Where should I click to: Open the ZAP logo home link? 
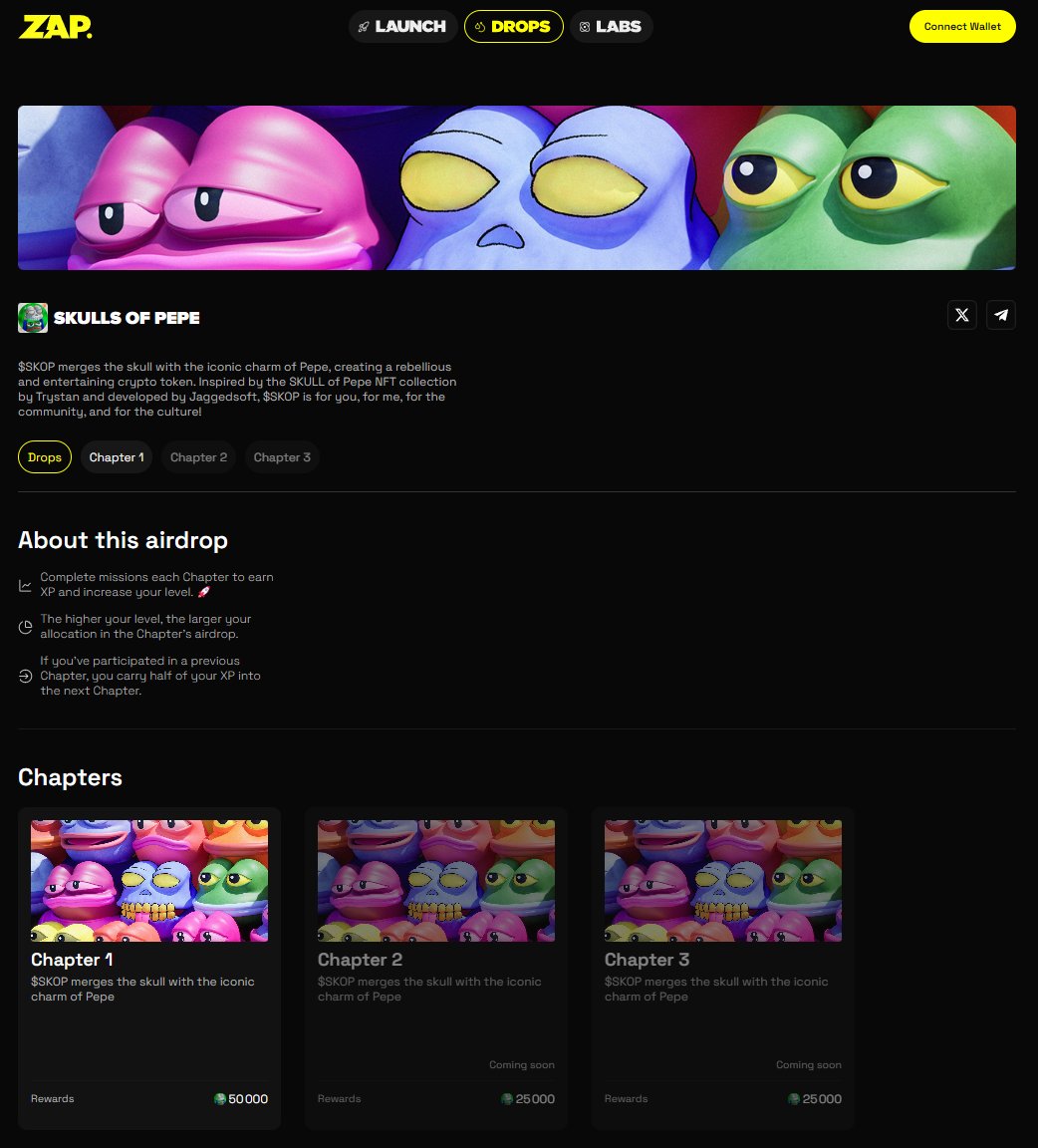coord(56,27)
